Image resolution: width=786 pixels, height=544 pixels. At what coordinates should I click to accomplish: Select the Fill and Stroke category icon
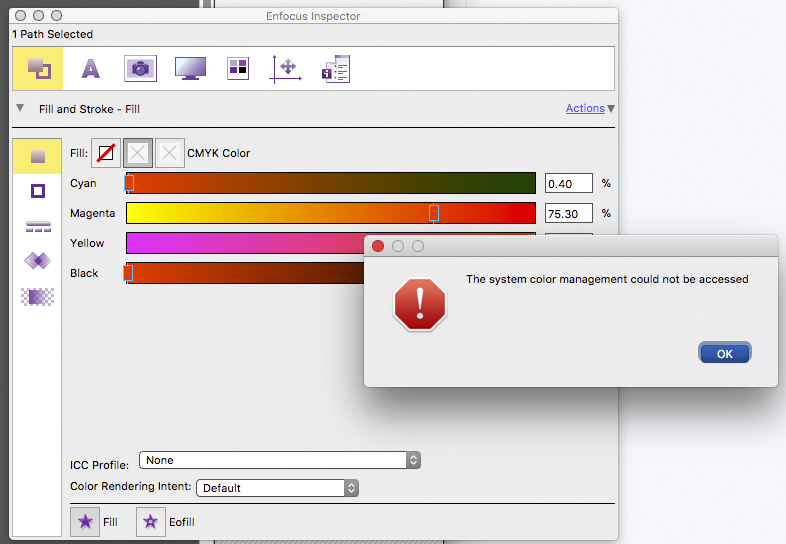[38, 69]
